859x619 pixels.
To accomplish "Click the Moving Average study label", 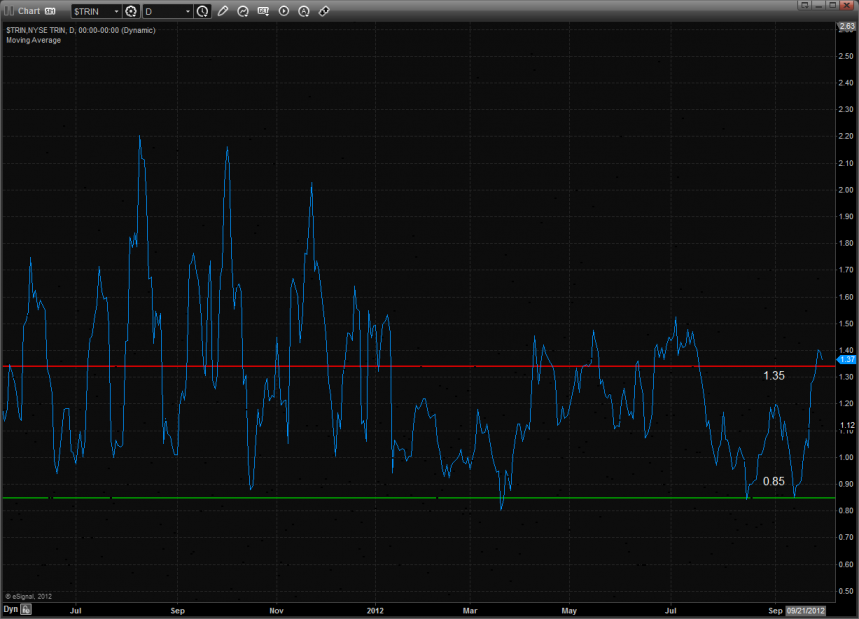I will [33, 40].
